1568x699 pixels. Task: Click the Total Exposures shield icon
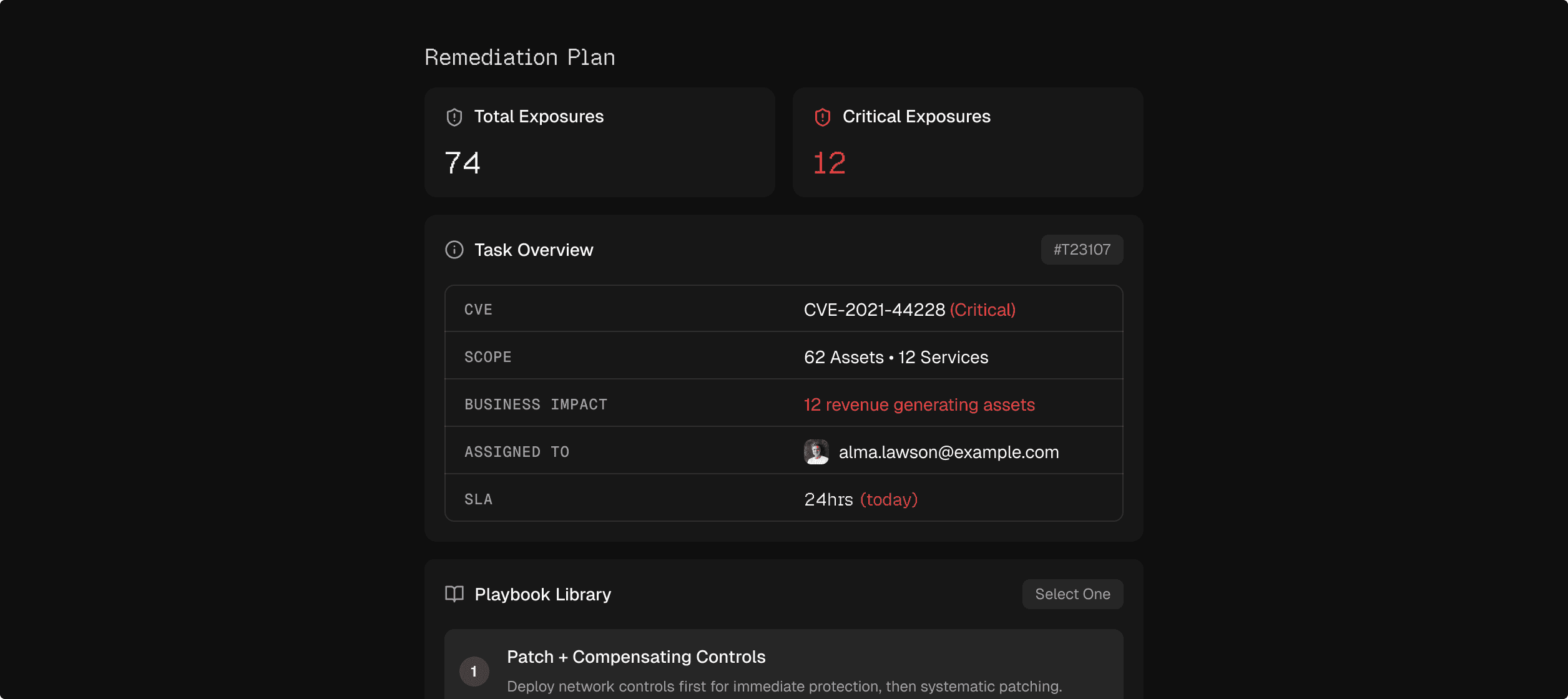pyautogui.click(x=454, y=117)
